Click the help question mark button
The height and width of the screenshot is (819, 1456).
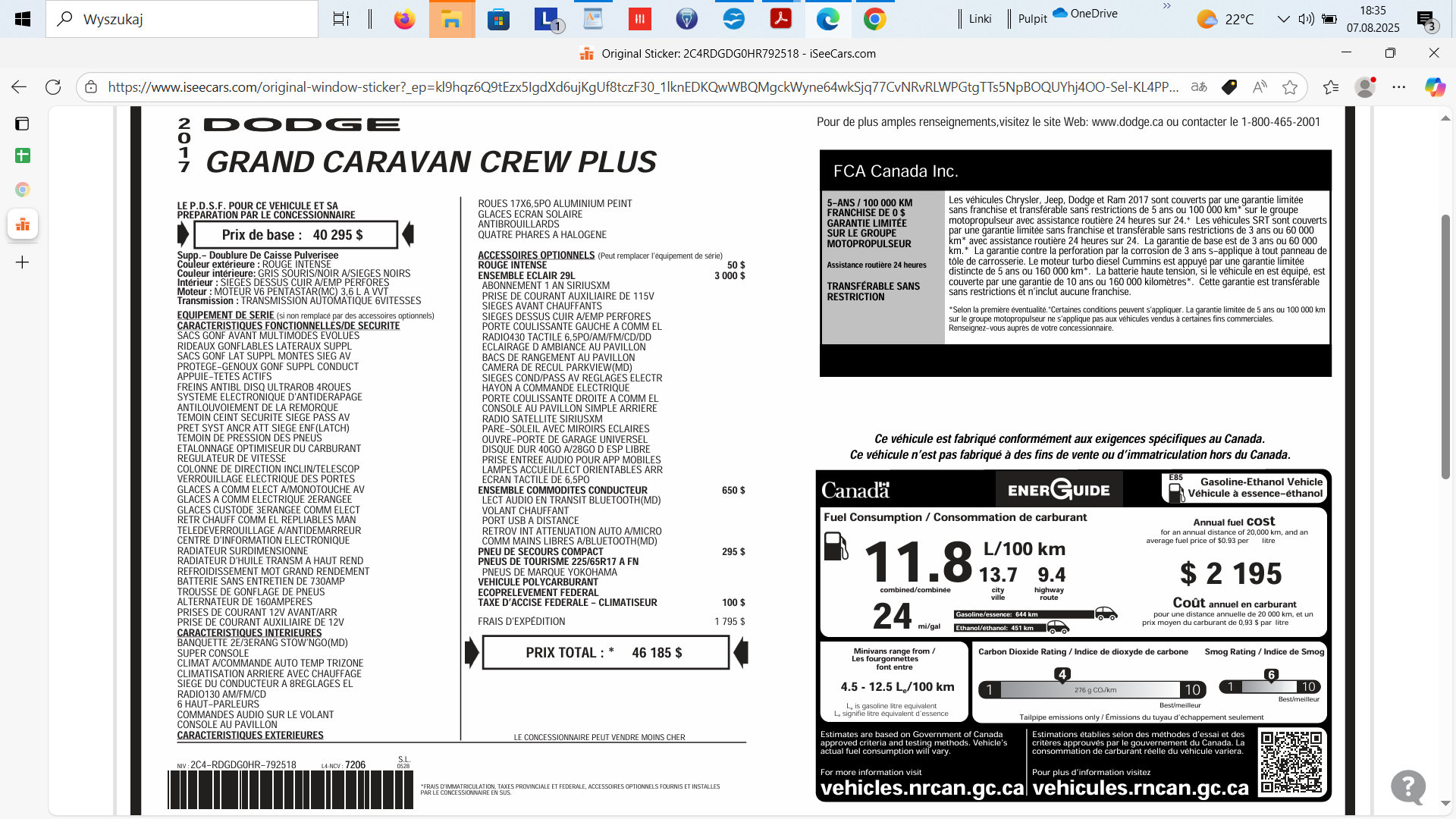(x=1408, y=786)
